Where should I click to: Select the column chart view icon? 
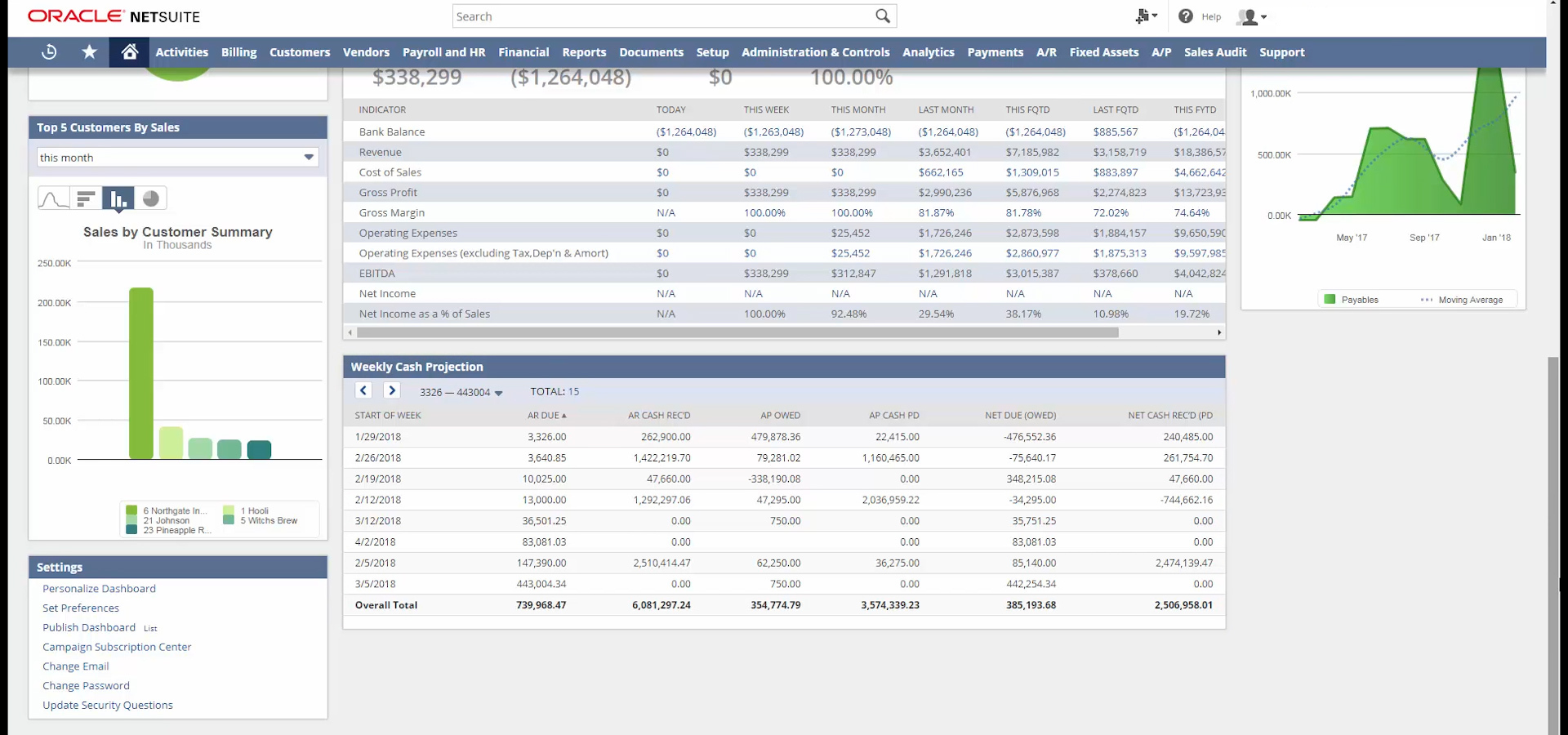coord(118,198)
